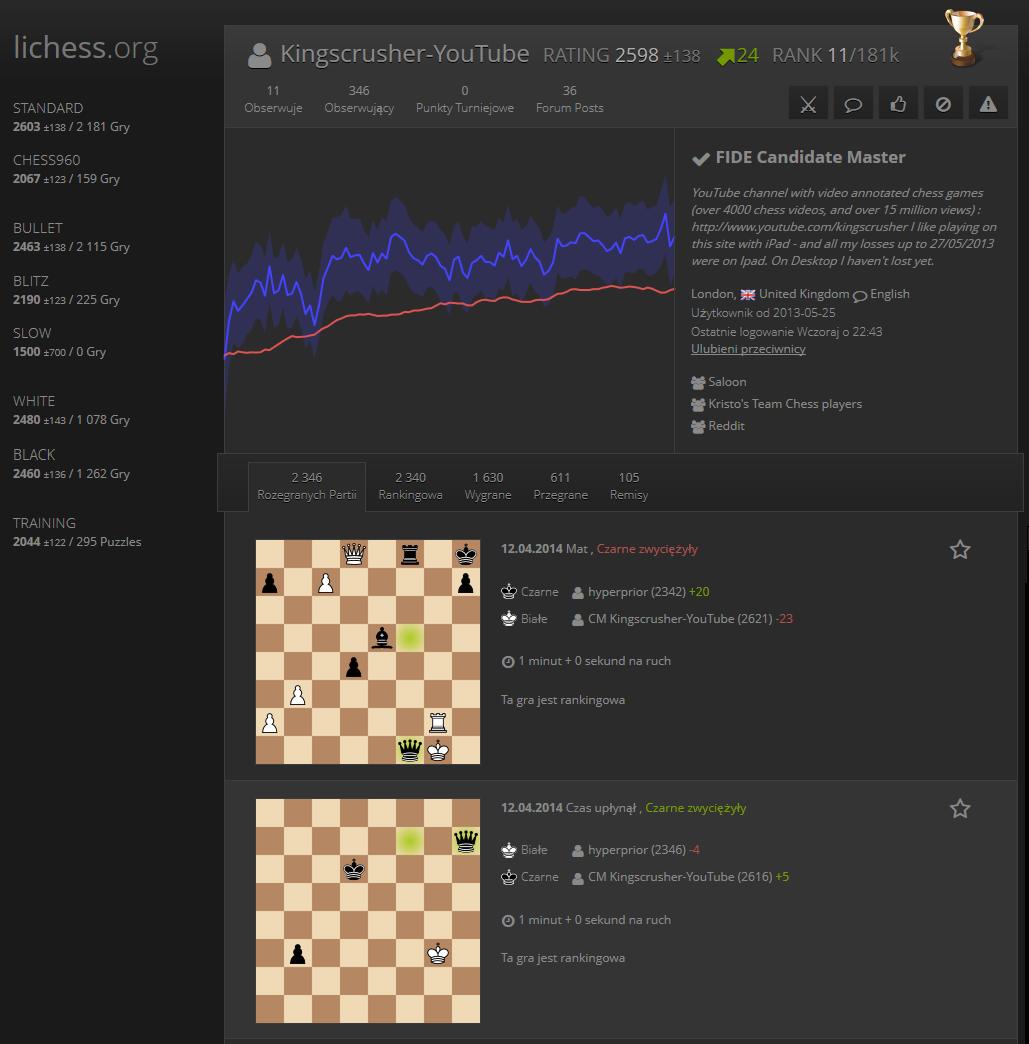This screenshot has width=1029, height=1044.
Task: Show the Remisy tab
Action: click(629, 486)
